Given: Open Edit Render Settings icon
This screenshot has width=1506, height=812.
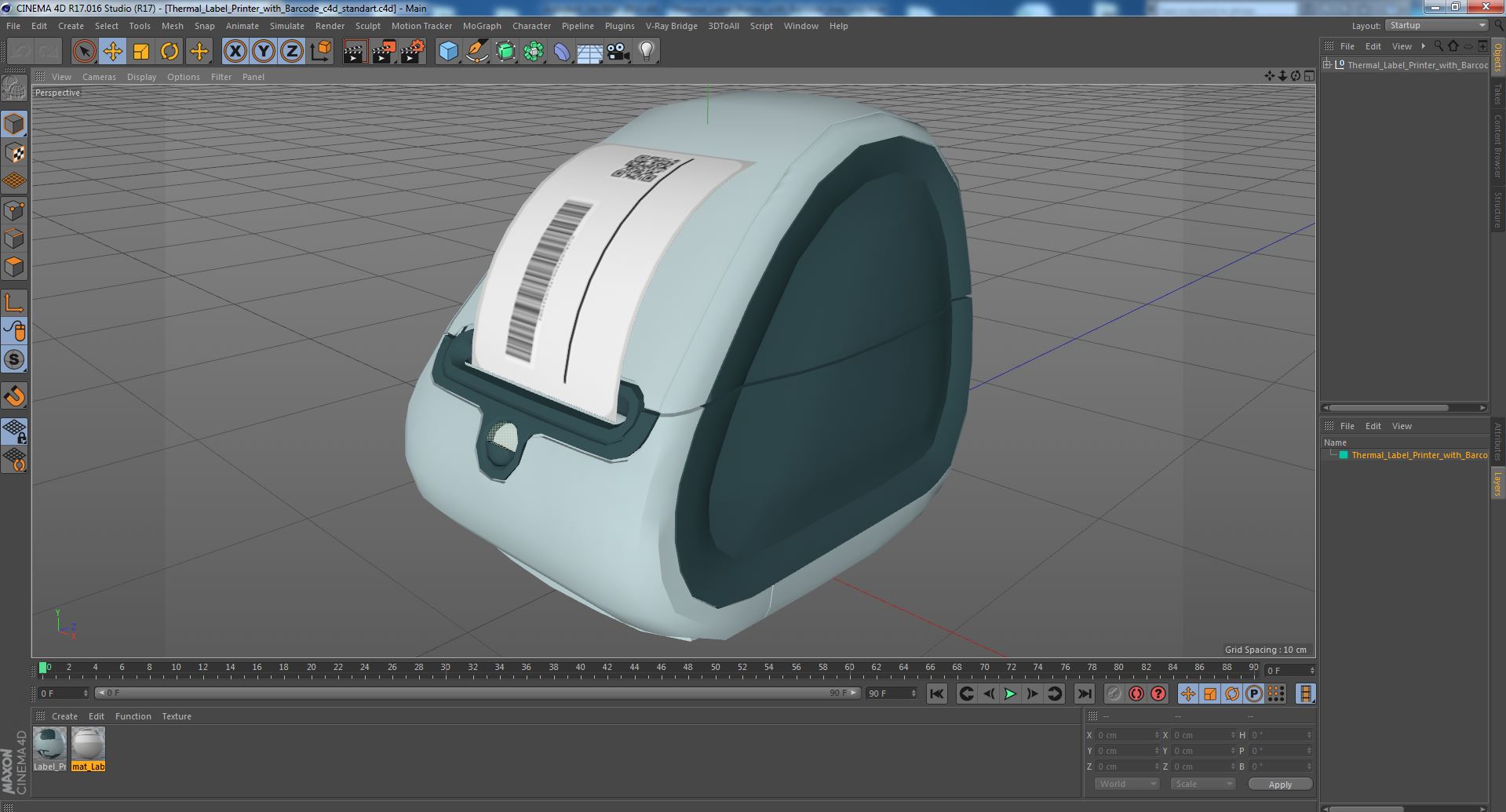Looking at the screenshot, I should pos(412,52).
